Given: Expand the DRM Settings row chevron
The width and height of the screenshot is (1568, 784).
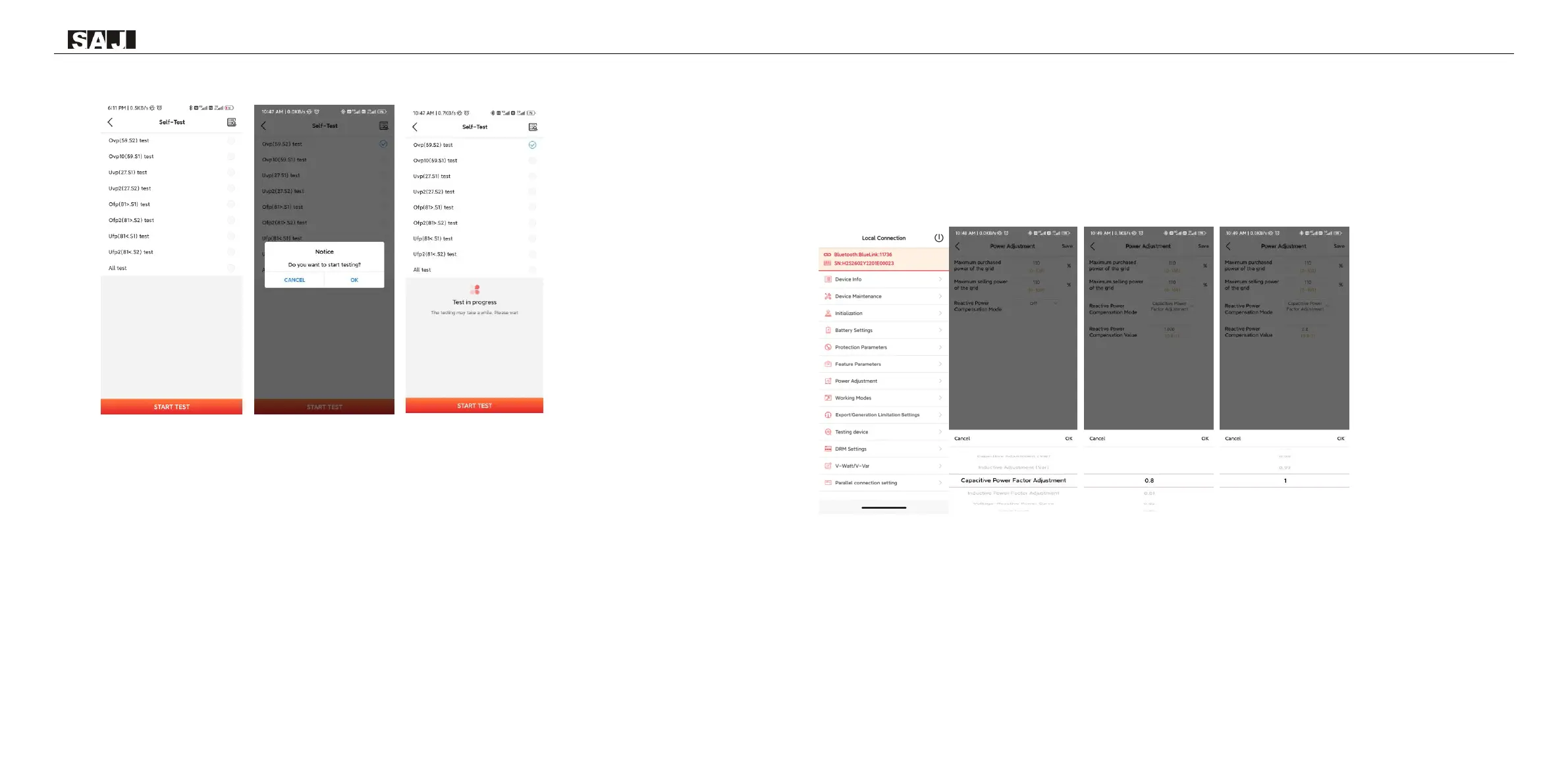Looking at the screenshot, I should (940, 449).
